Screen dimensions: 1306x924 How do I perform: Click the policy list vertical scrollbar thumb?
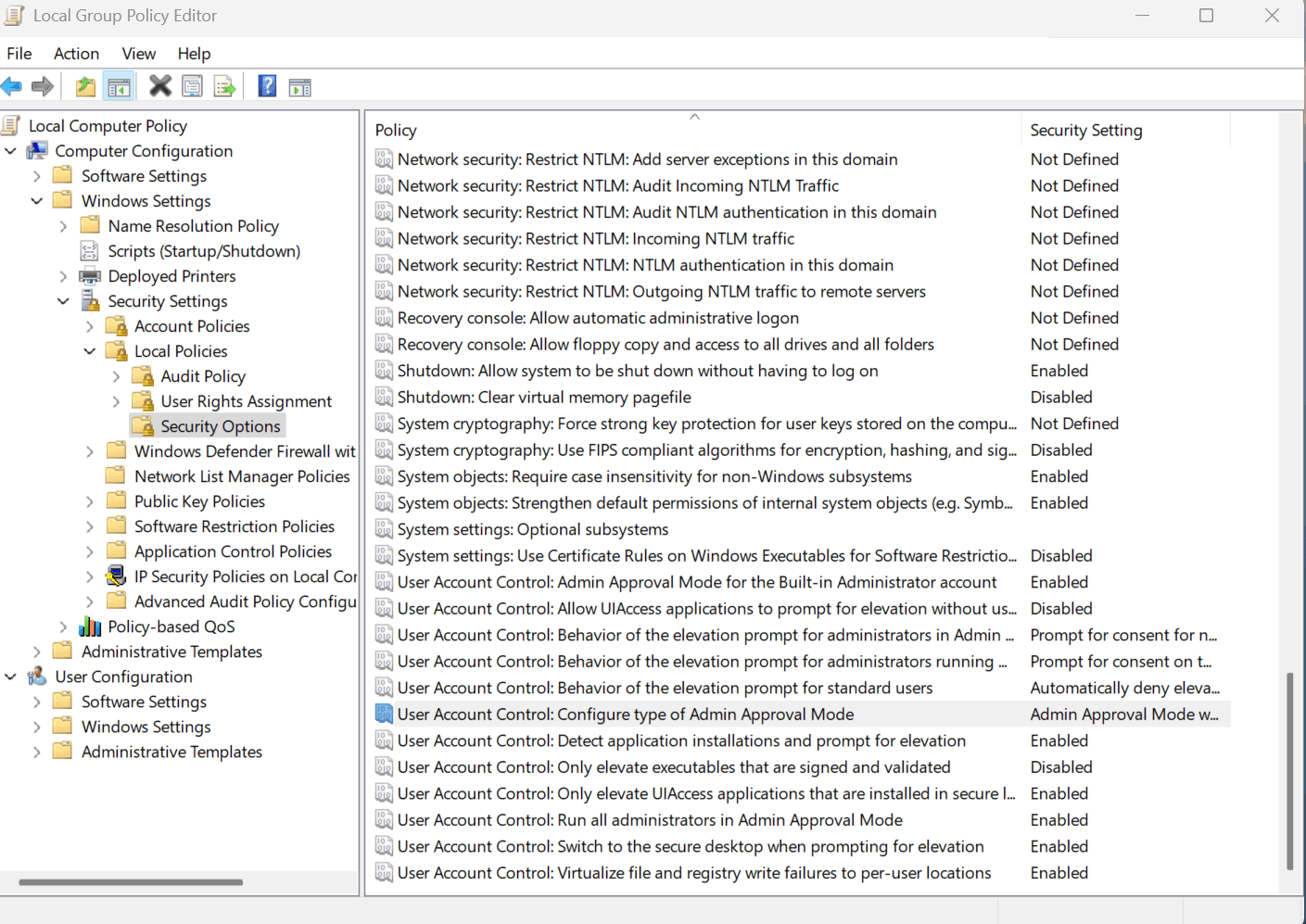pyautogui.click(x=1289, y=771)
